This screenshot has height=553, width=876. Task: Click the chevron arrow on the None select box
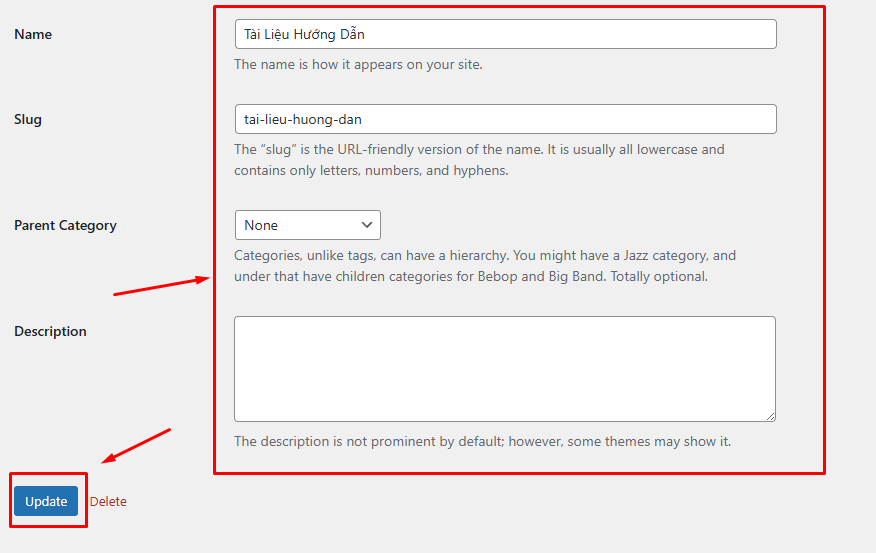click(366, 225)
